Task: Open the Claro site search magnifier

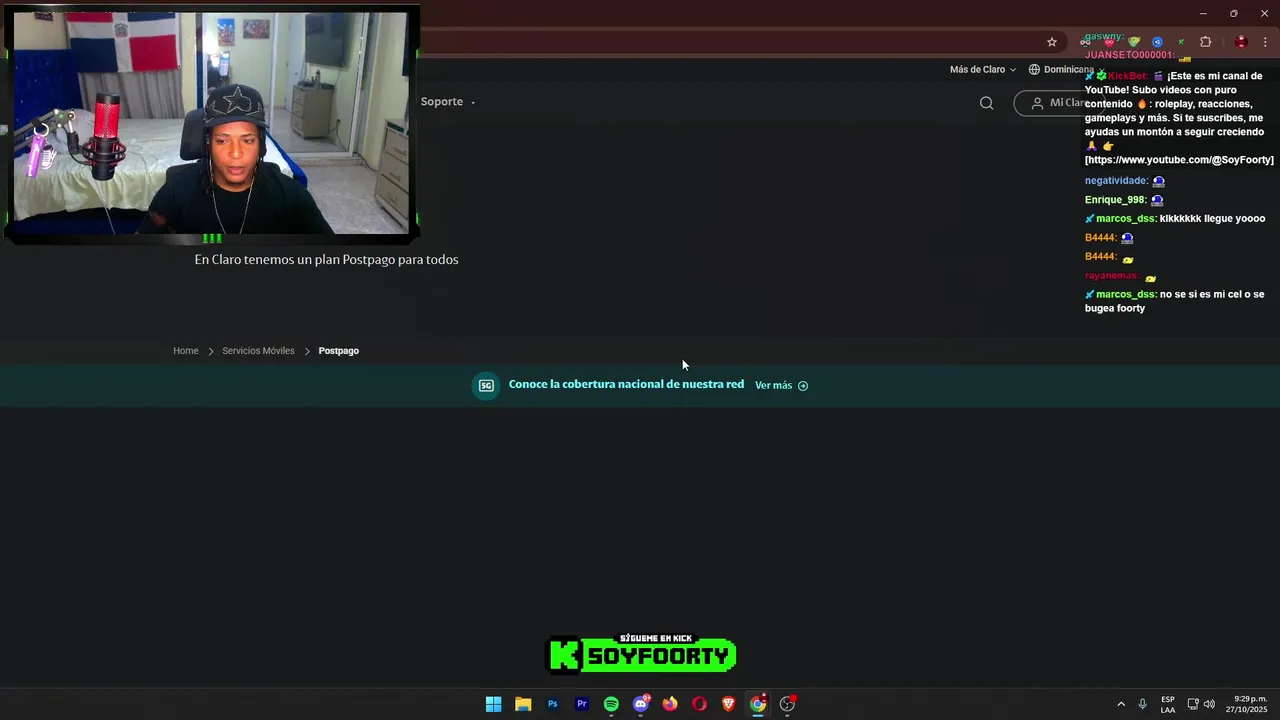Action: point(986,103)
